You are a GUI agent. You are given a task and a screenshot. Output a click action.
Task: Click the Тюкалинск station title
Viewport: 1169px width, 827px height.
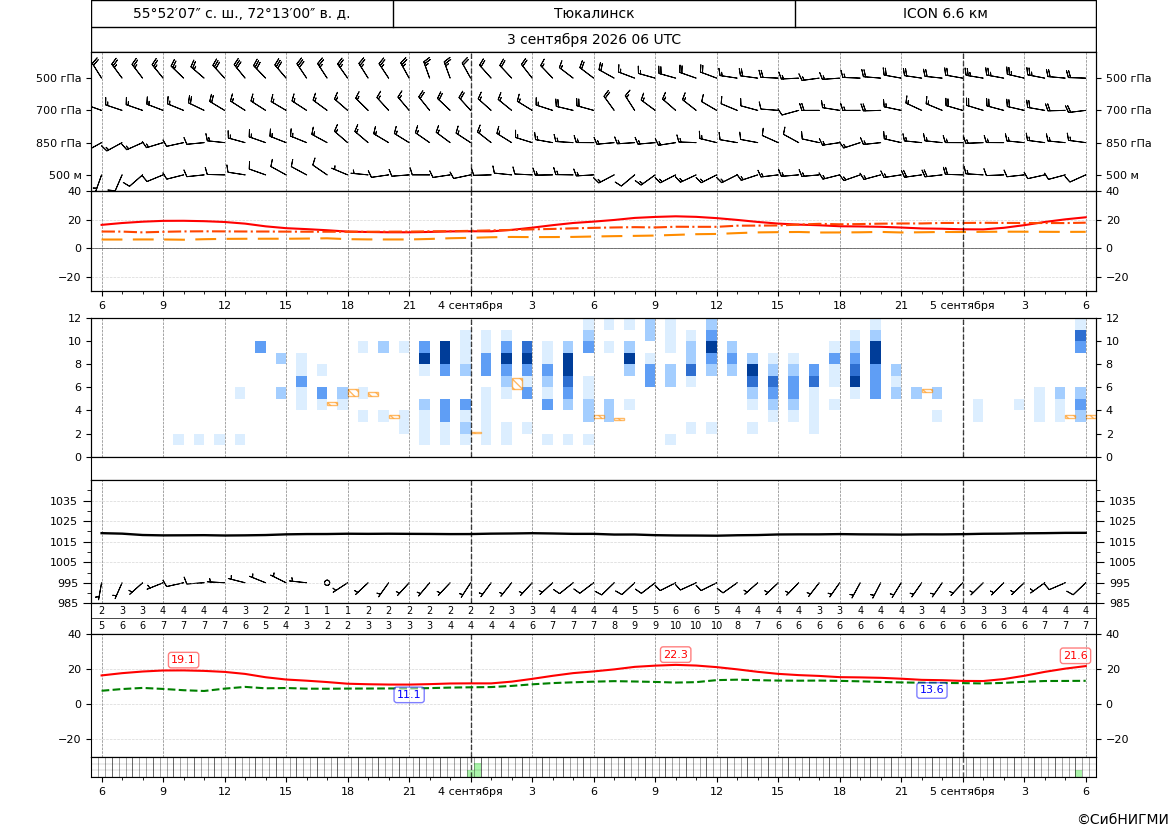tap(593, 14)
